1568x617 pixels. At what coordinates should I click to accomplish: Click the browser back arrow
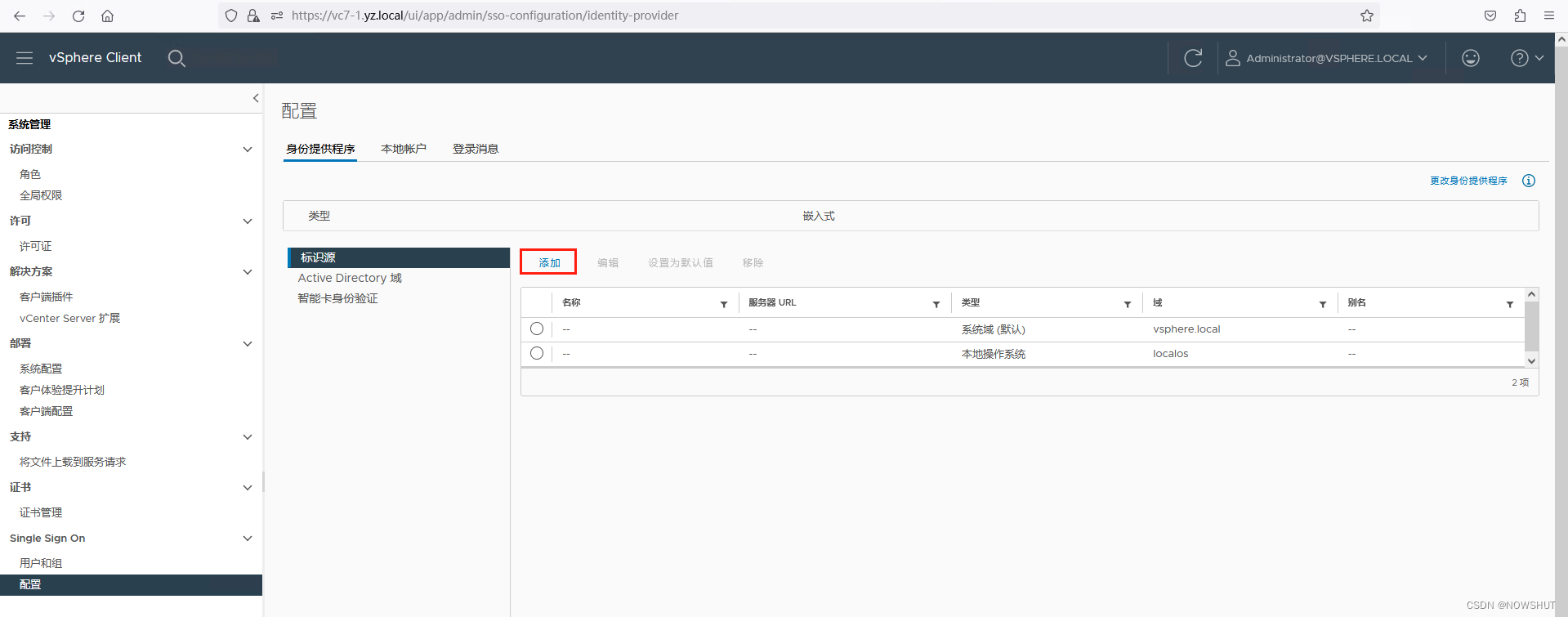pos(20,16)
